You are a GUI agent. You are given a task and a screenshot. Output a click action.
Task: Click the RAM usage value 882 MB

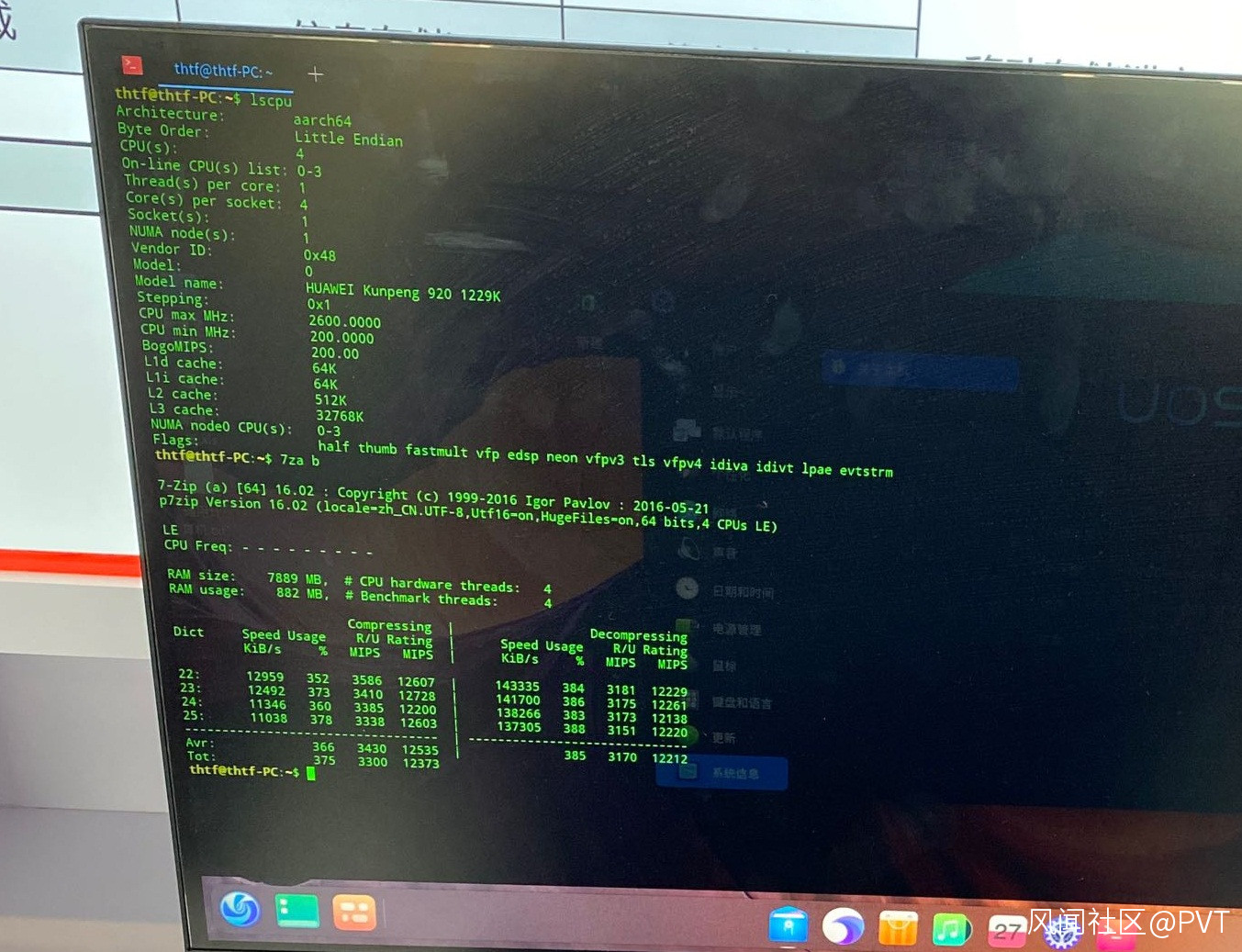(x=302, y=593)
